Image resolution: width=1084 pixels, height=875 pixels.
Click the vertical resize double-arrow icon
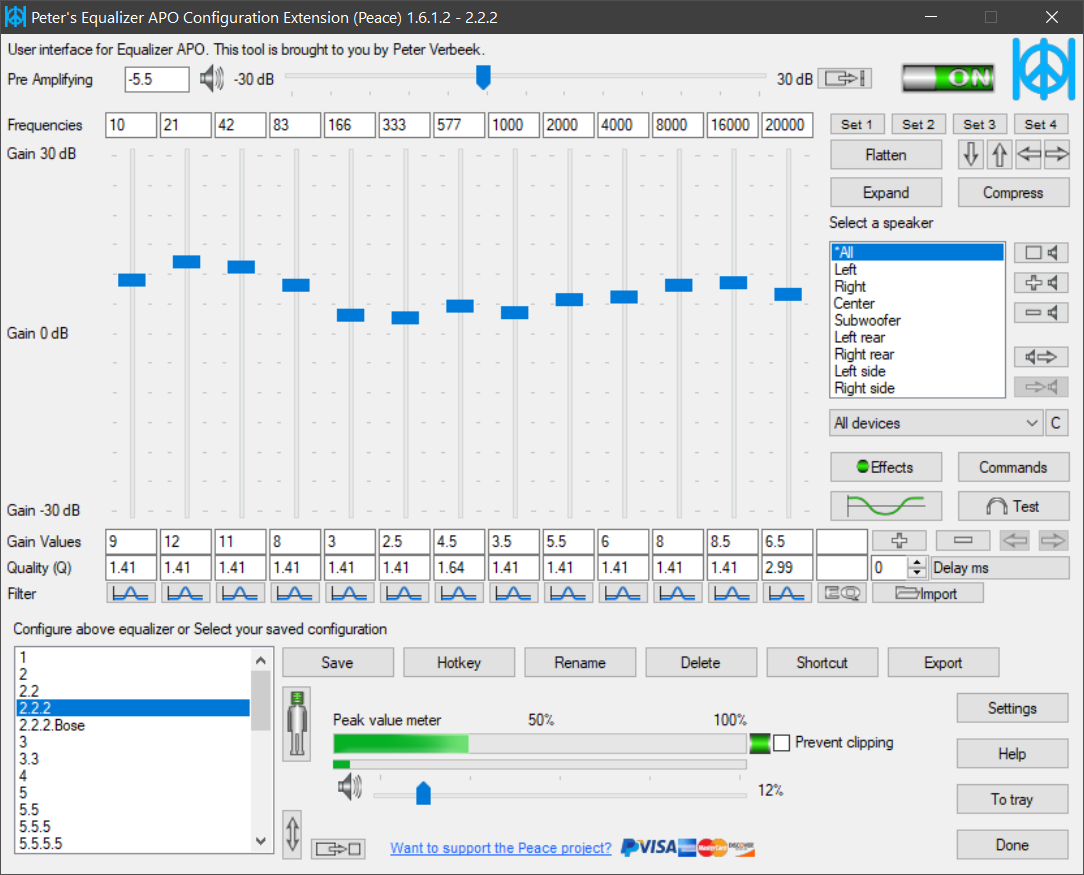[292, 834]
